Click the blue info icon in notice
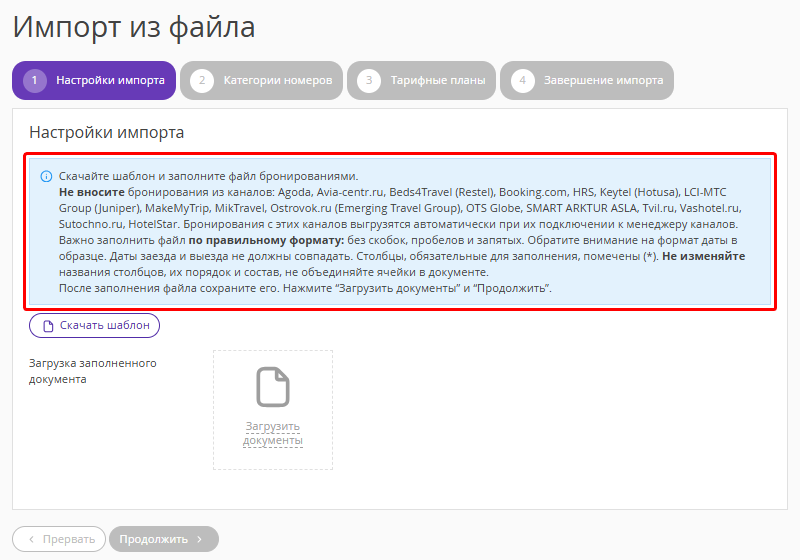 point(46,176)
